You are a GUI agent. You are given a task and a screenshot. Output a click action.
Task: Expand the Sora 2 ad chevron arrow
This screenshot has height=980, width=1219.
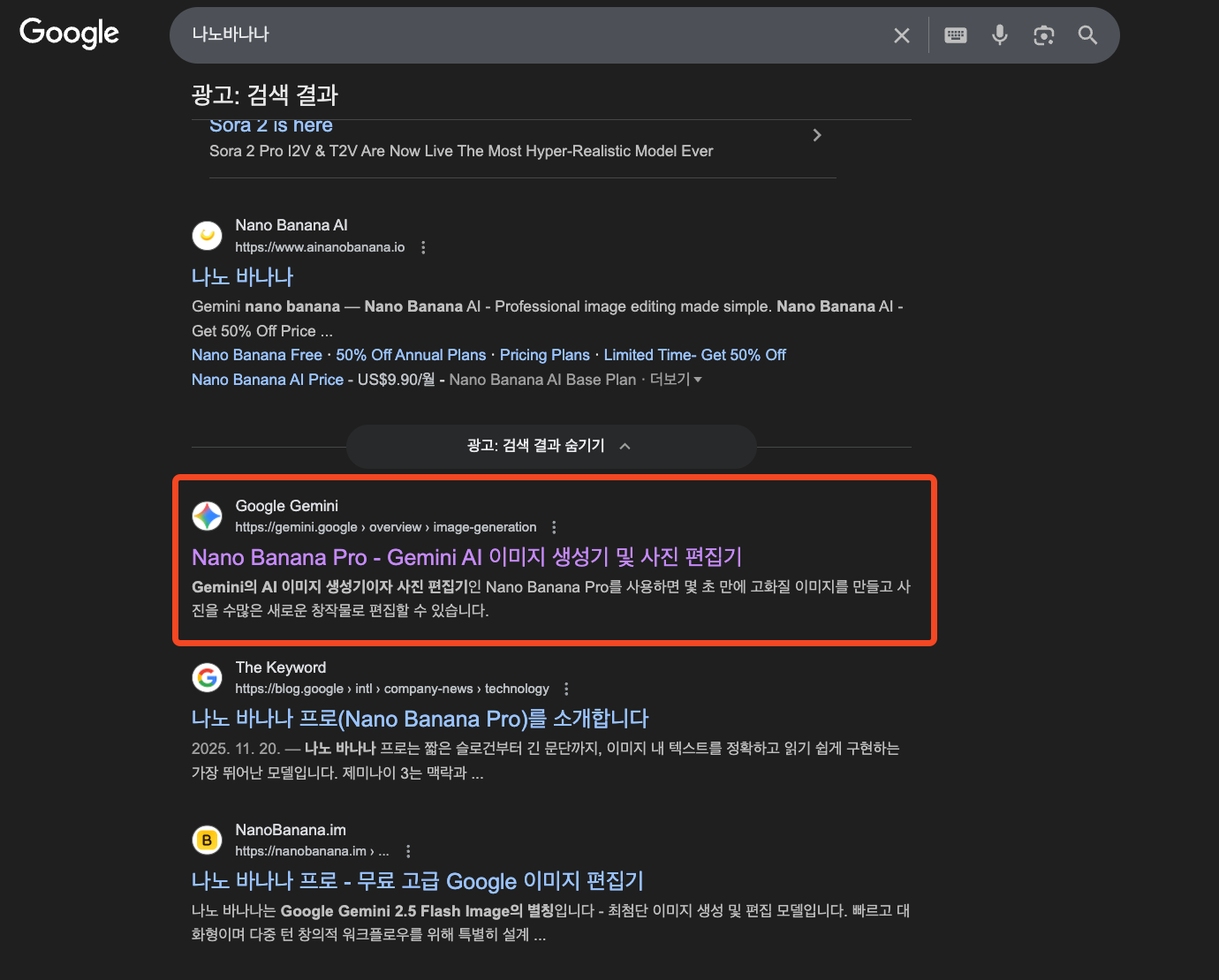[816, 135]
